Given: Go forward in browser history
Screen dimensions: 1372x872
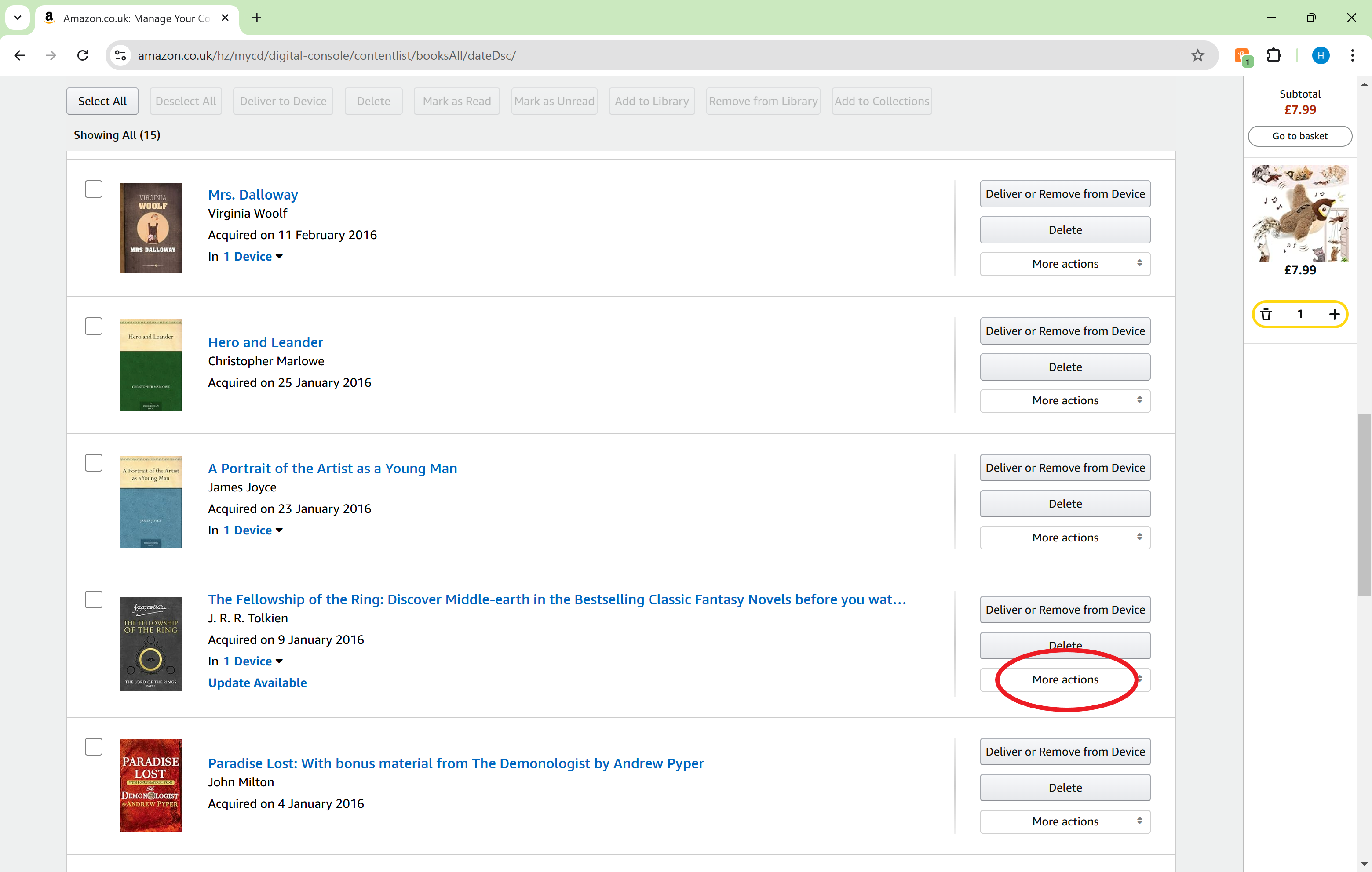Looking at the screenshot, I should tap(51, 55).
